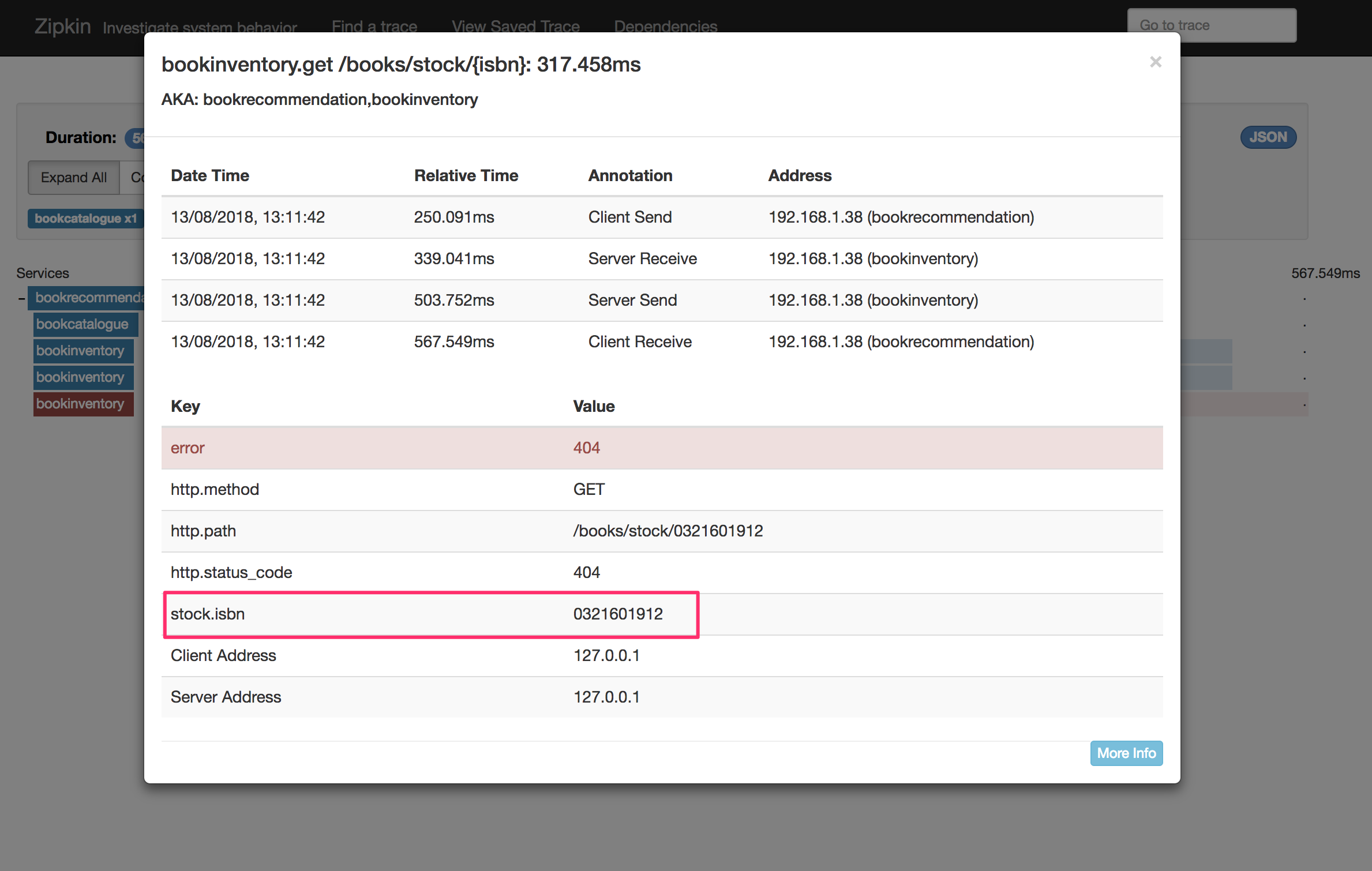
Task: Open the Find a trace menu item
Action: coord(374,27)
